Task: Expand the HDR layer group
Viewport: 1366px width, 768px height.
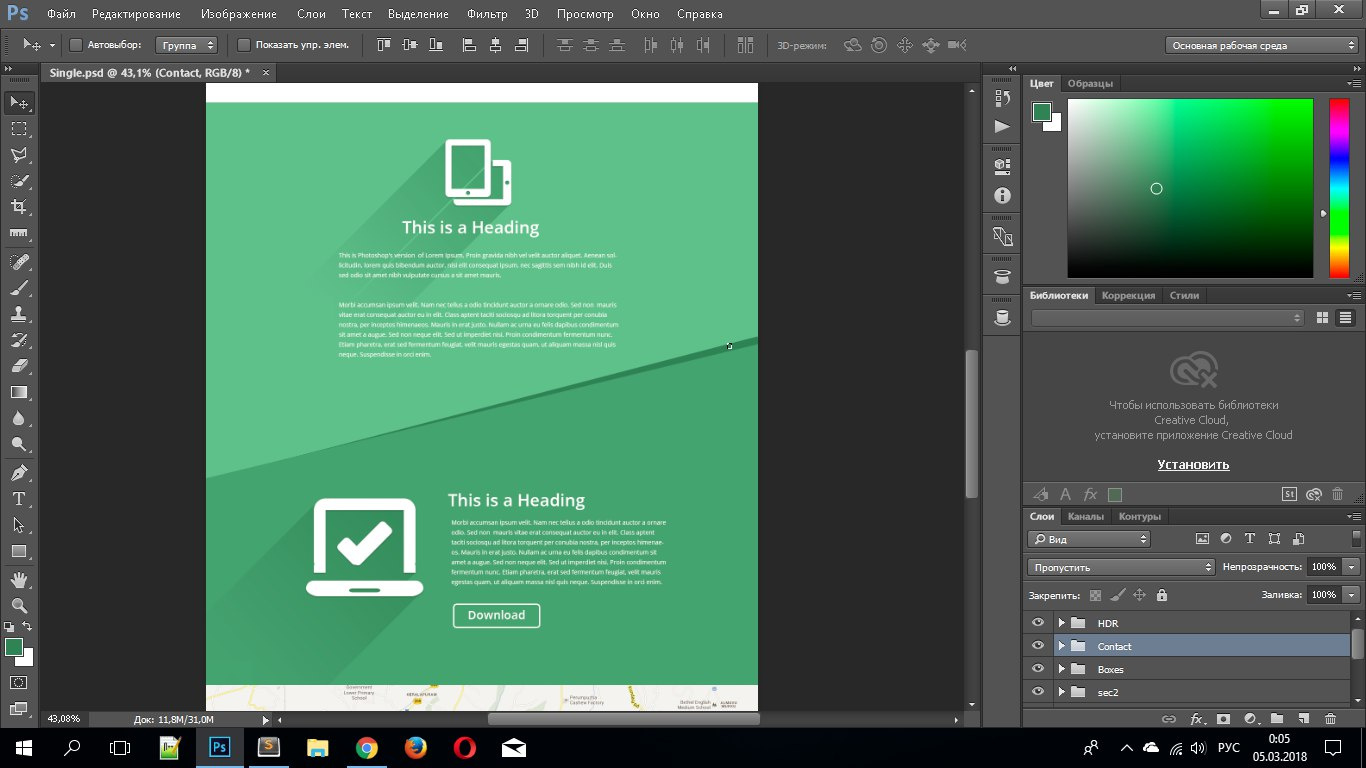Action: [1061, 623]
